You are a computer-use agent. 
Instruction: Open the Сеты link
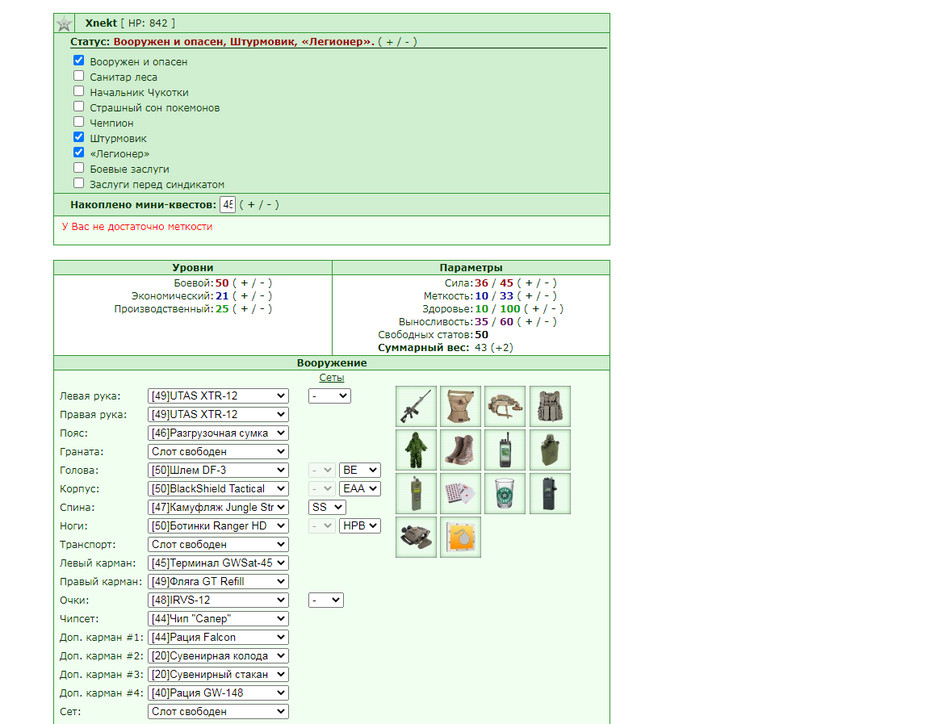(x=332, y=378)
